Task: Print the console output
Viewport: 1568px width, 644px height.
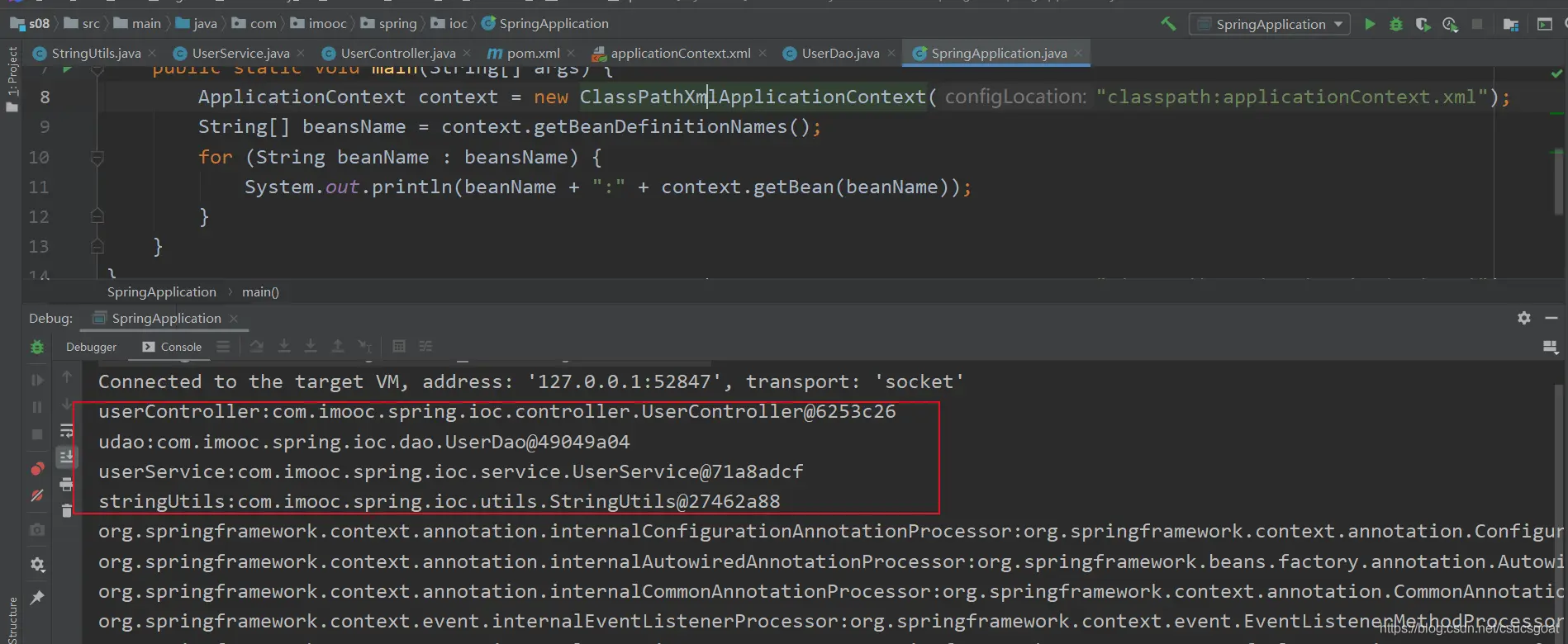Action: (x=67, y=485)
